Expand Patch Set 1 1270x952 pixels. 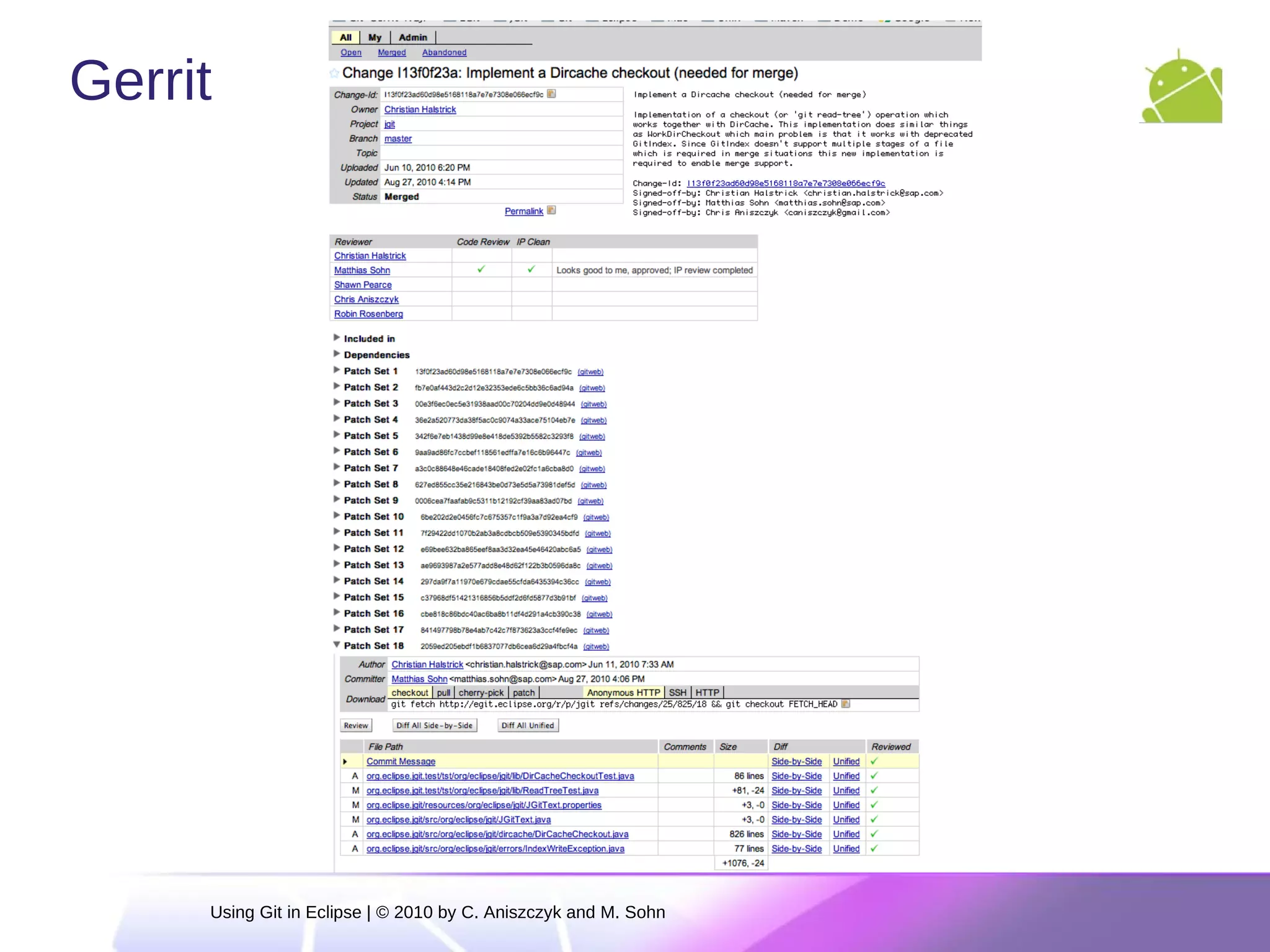(x=337, y=370)
